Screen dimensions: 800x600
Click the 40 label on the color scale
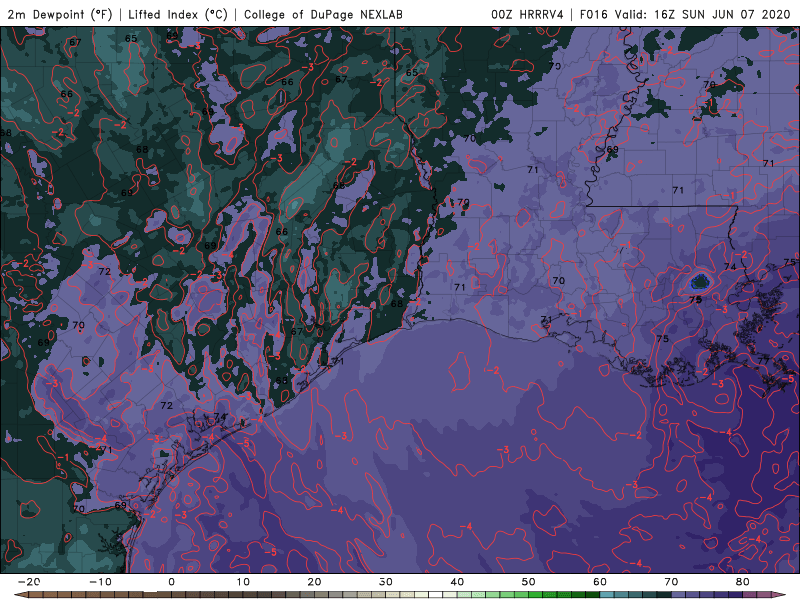pyautogui.click(x=457, y=582)
